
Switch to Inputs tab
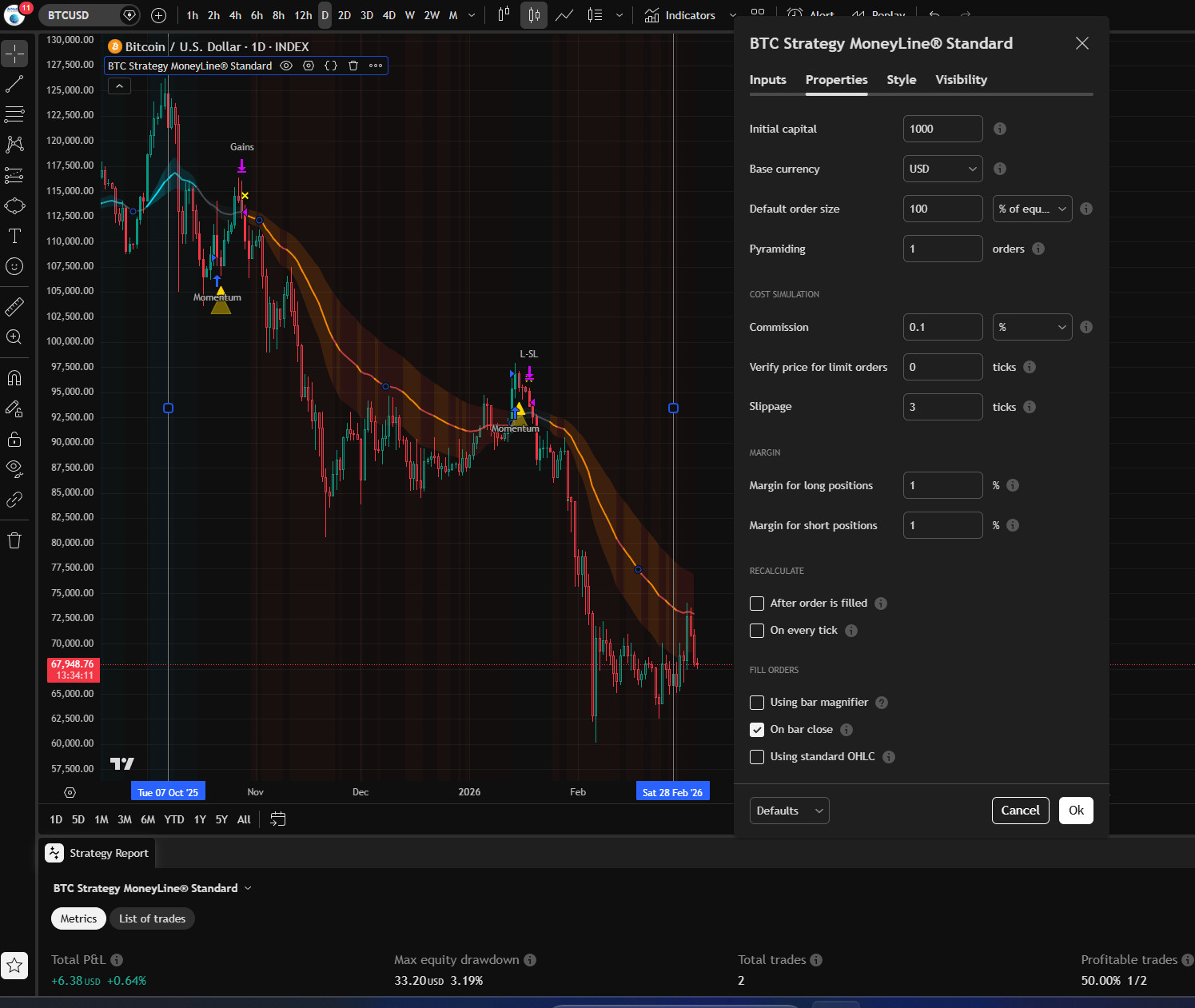[x=768, y=80]
